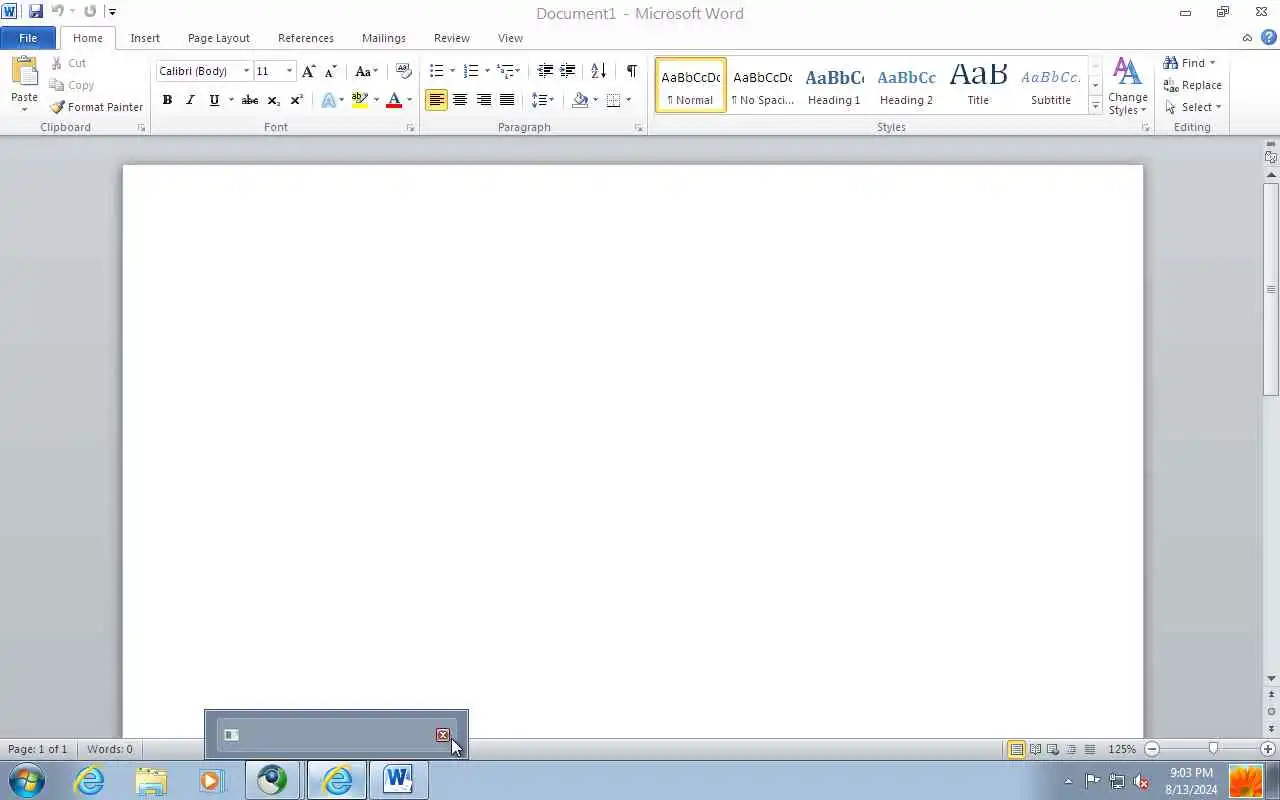Viewport: 1280px width, 800px height.
Task: Open the Borders dropdown arrow
Action: click(628, 100)
